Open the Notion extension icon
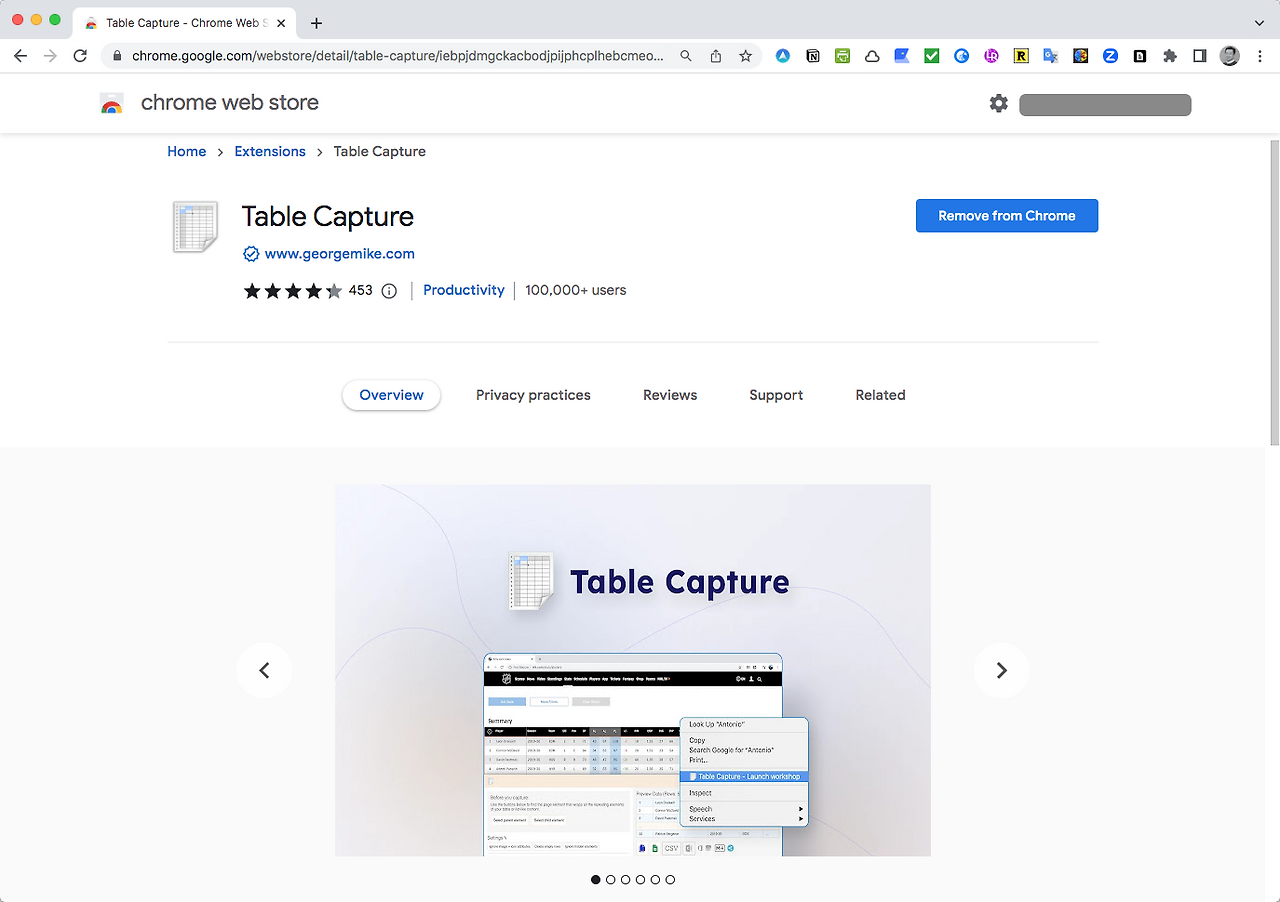 813,56
